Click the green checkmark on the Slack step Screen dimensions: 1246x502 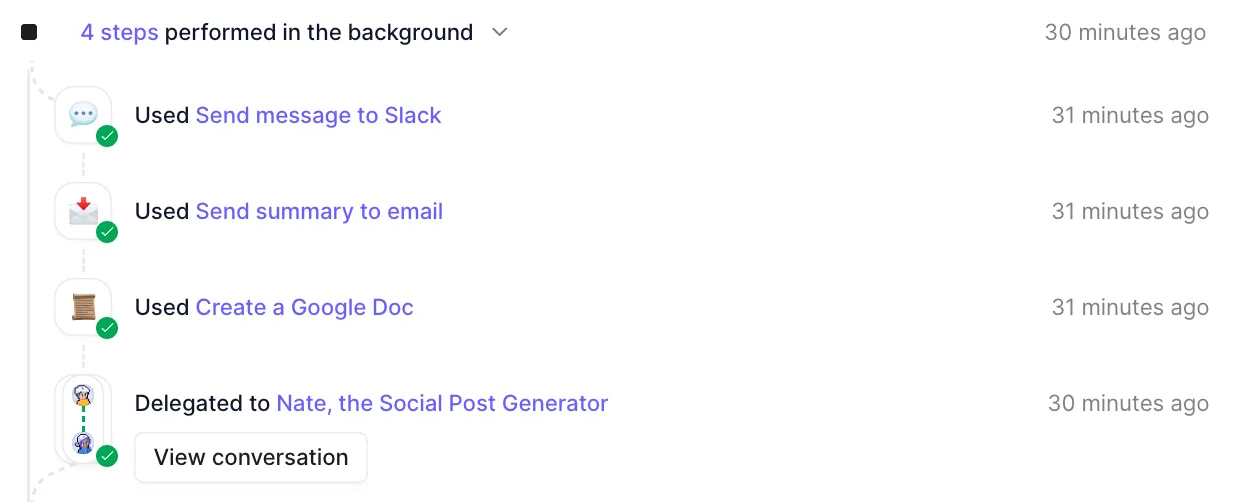[107, 136]
